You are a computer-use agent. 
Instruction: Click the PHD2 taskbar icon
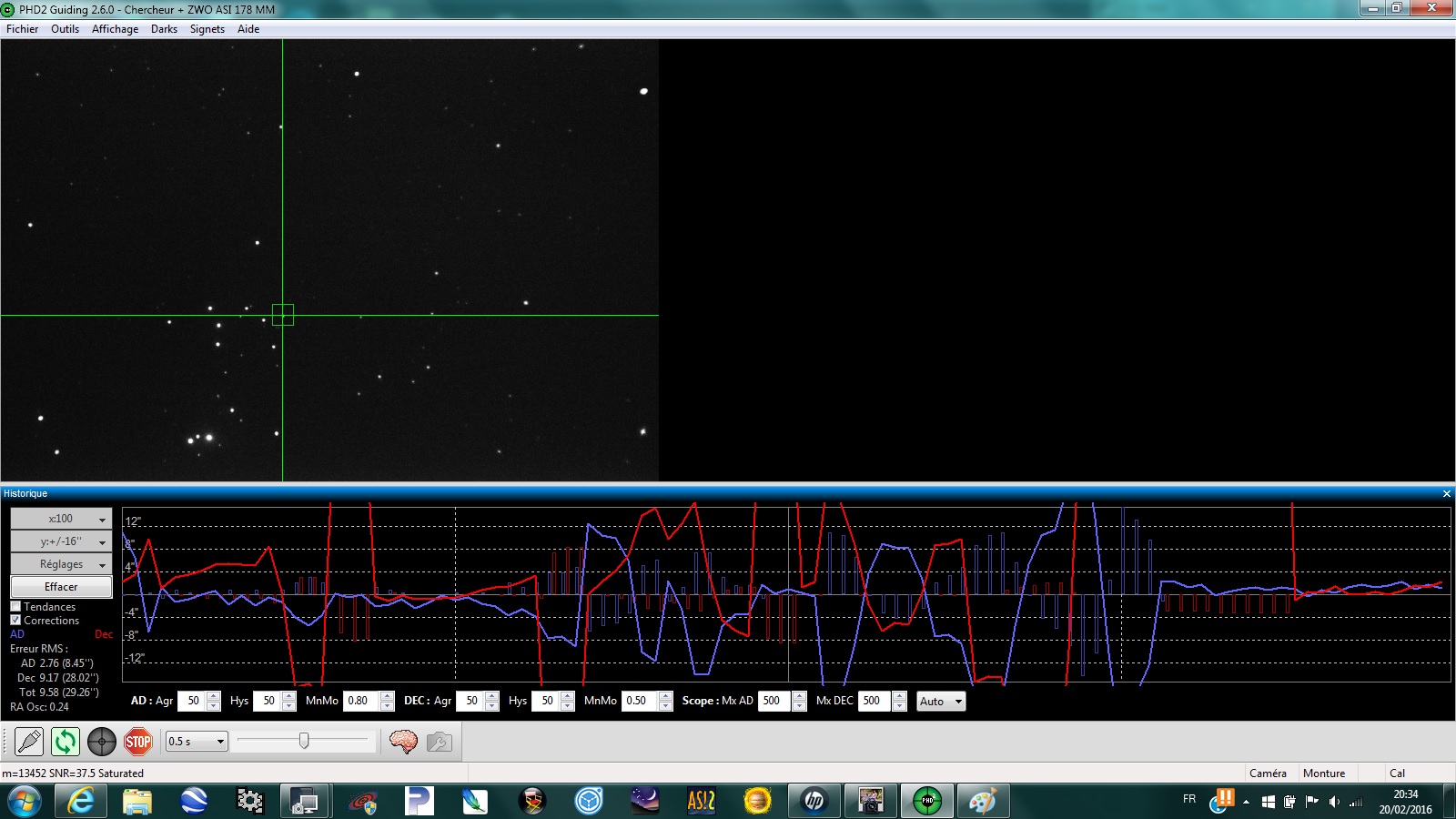[927, 801]
